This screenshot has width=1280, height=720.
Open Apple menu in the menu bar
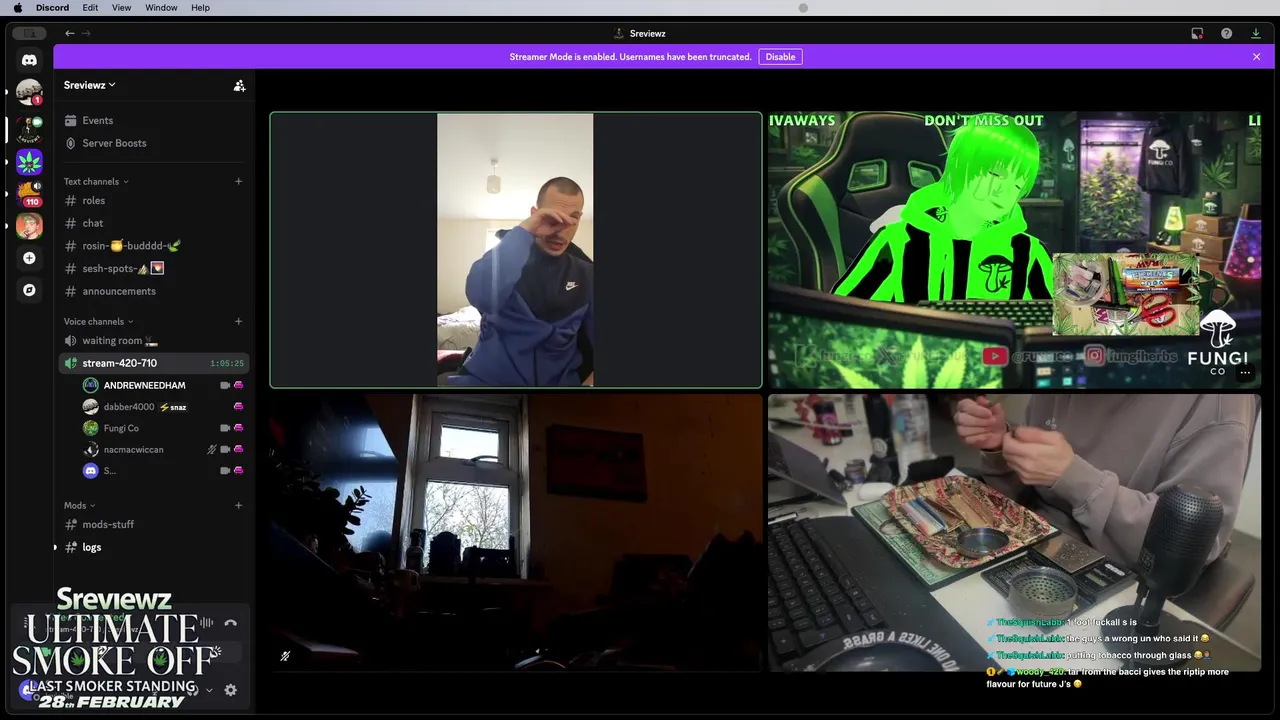pyautogui.click(x=17, y=8)
